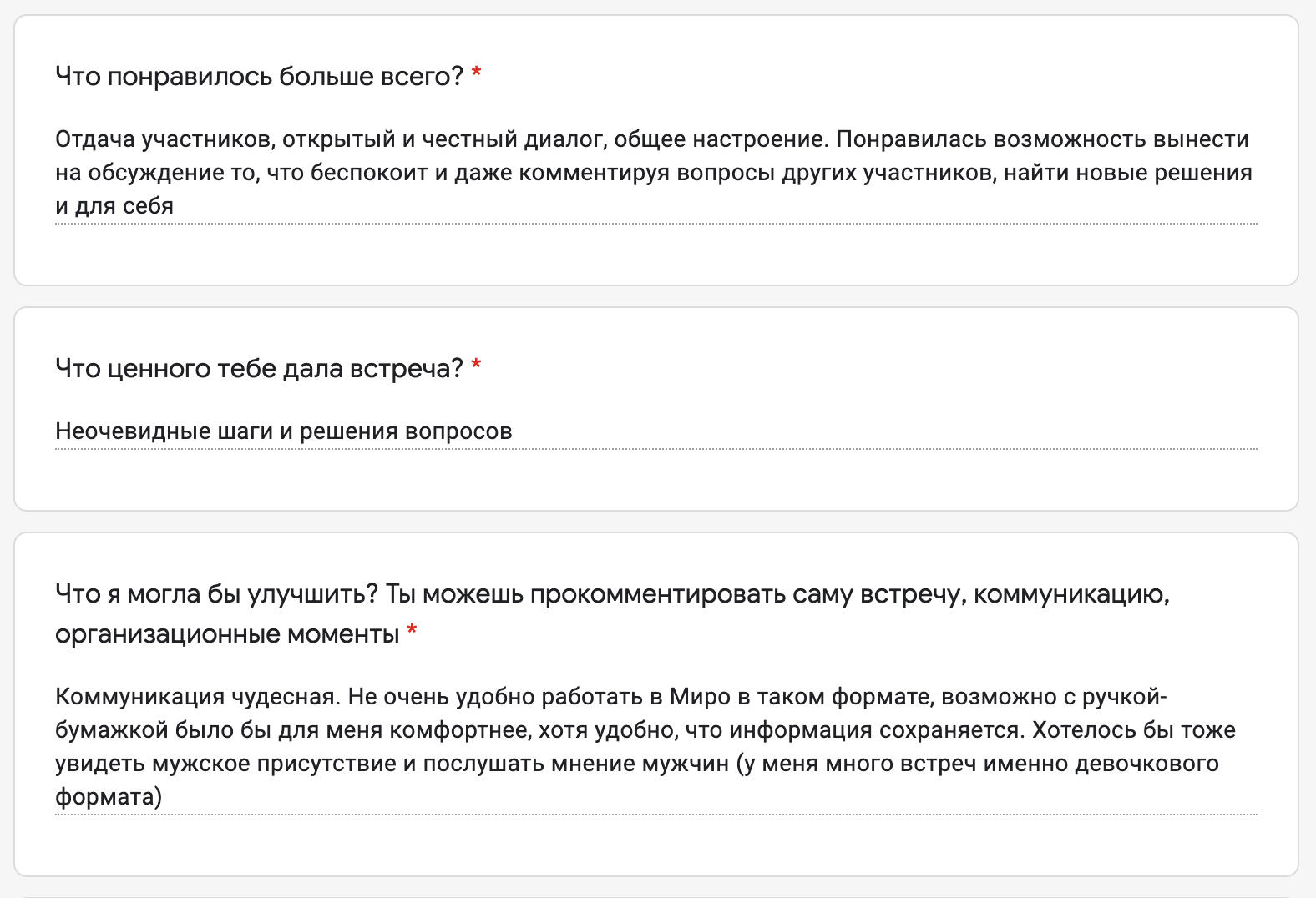Click the required asterisk after "больше всего?"
Viewport: 1316px width, 898px height.
click(x=476, y=74)
